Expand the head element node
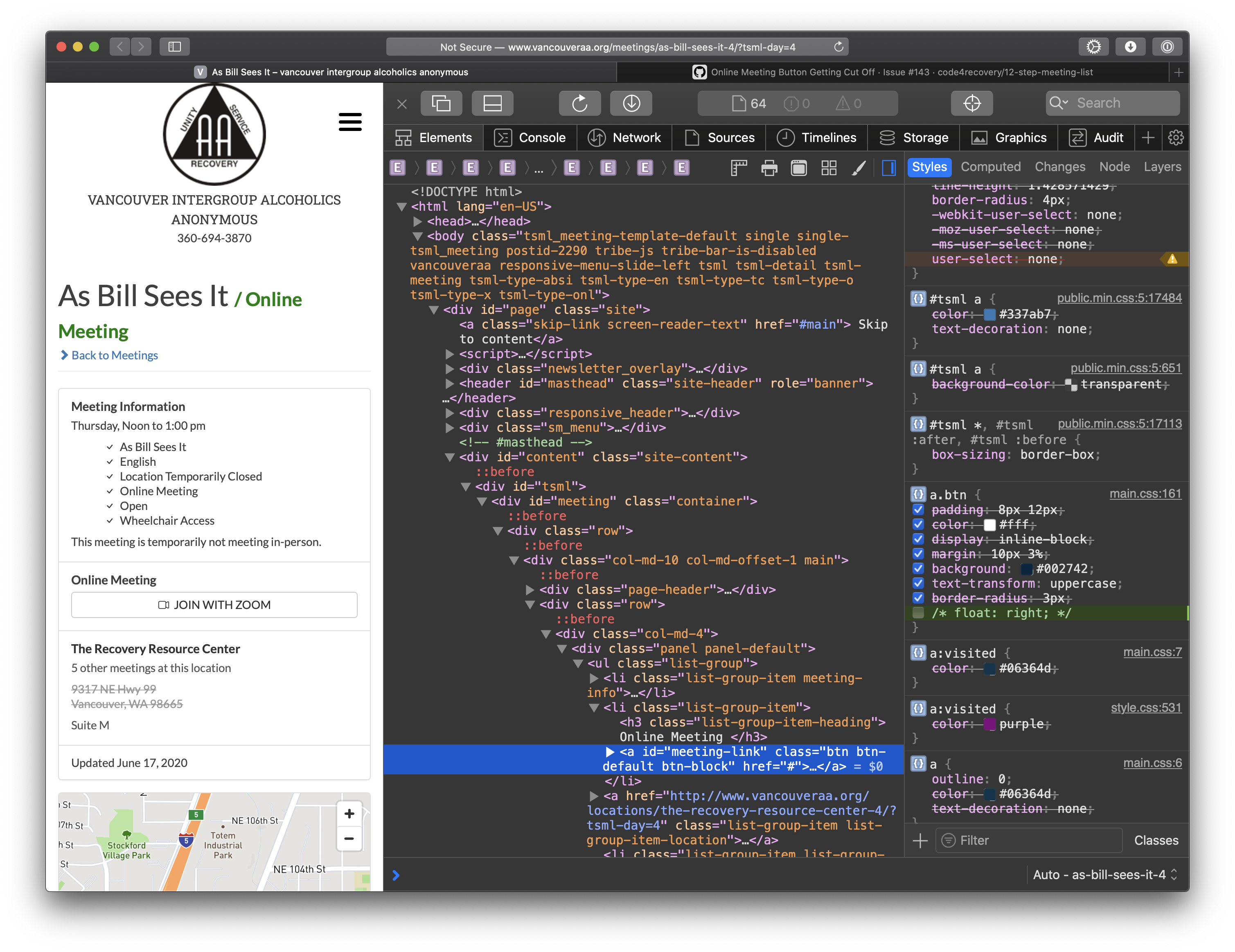 click(x=417, y=221)
